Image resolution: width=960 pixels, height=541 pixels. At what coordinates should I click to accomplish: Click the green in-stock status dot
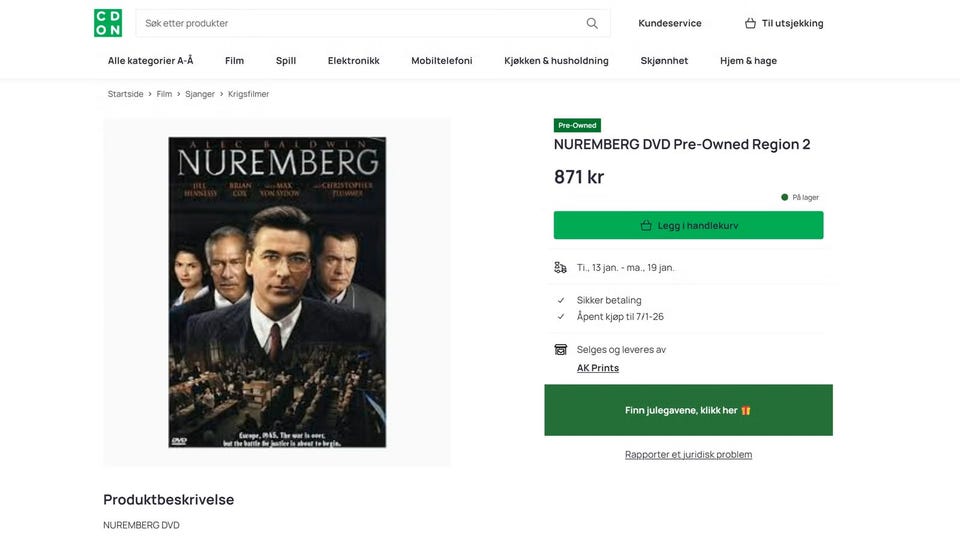coord(784,197)
